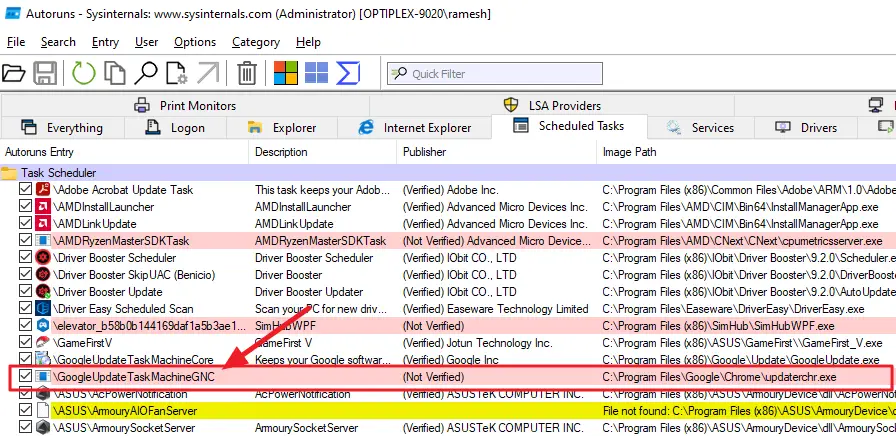Click the Properties page-gear icon

click(177, 73)
